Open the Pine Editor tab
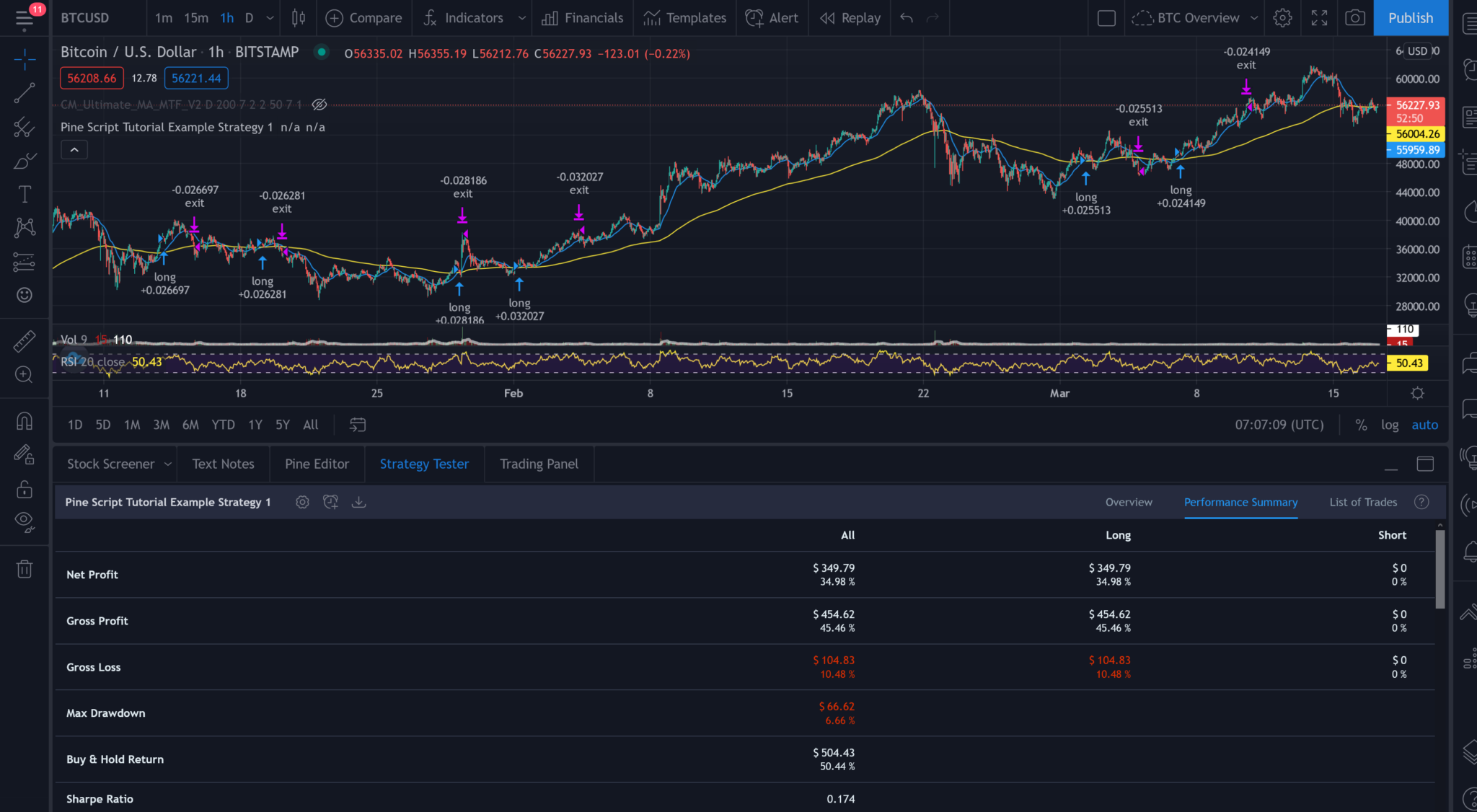This screenshot has width=1477, height=812. point(317,464)
